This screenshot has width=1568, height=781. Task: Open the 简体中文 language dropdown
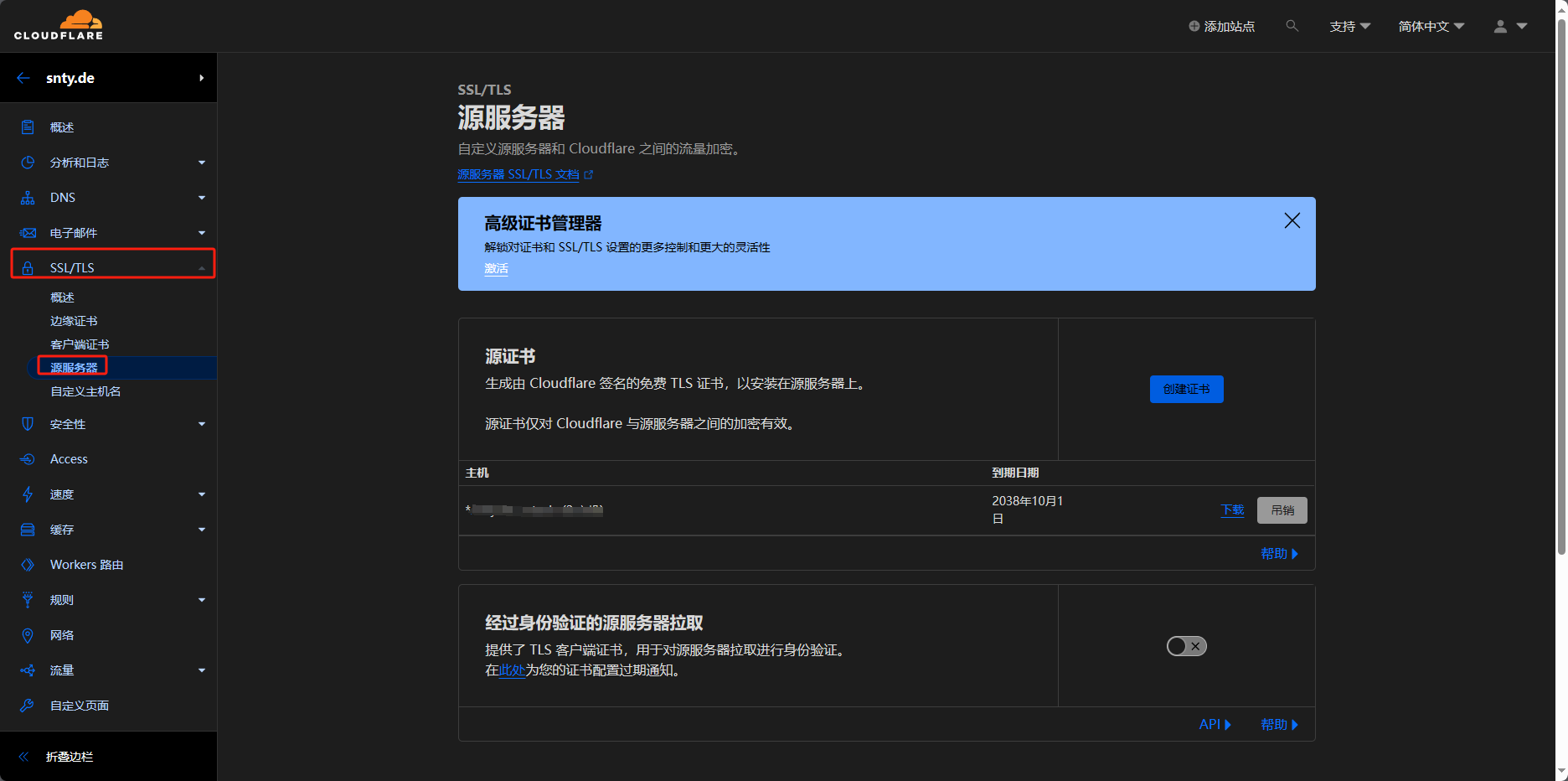coord(1431,27)
